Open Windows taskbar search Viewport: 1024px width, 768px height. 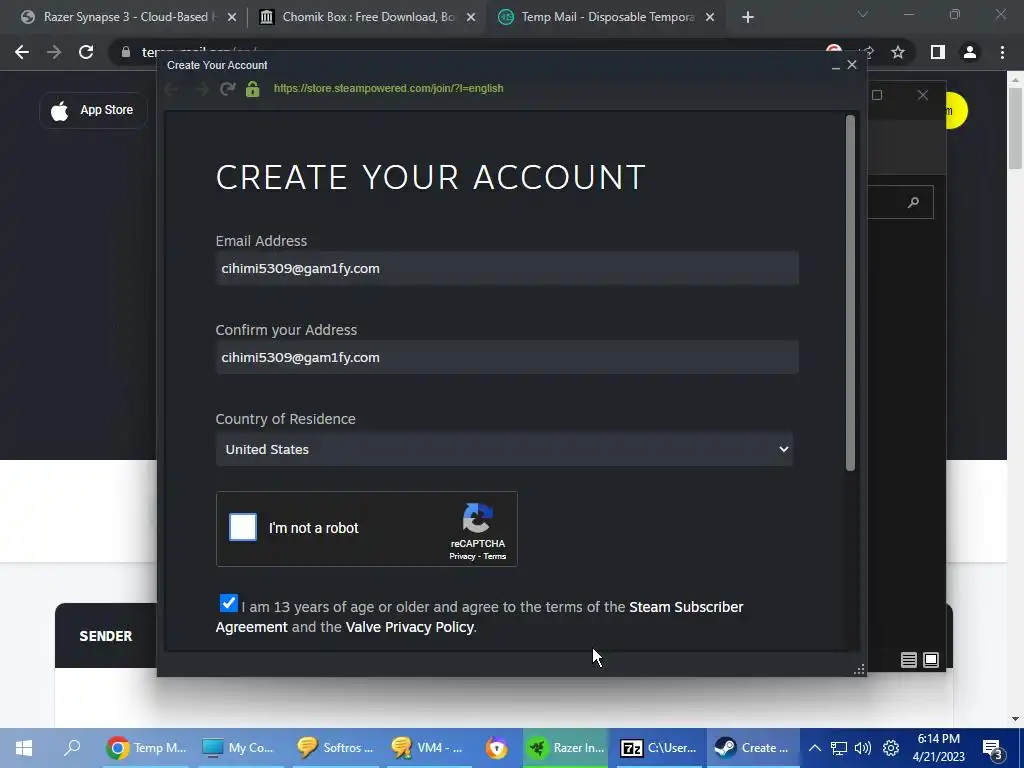pos(72,748)
